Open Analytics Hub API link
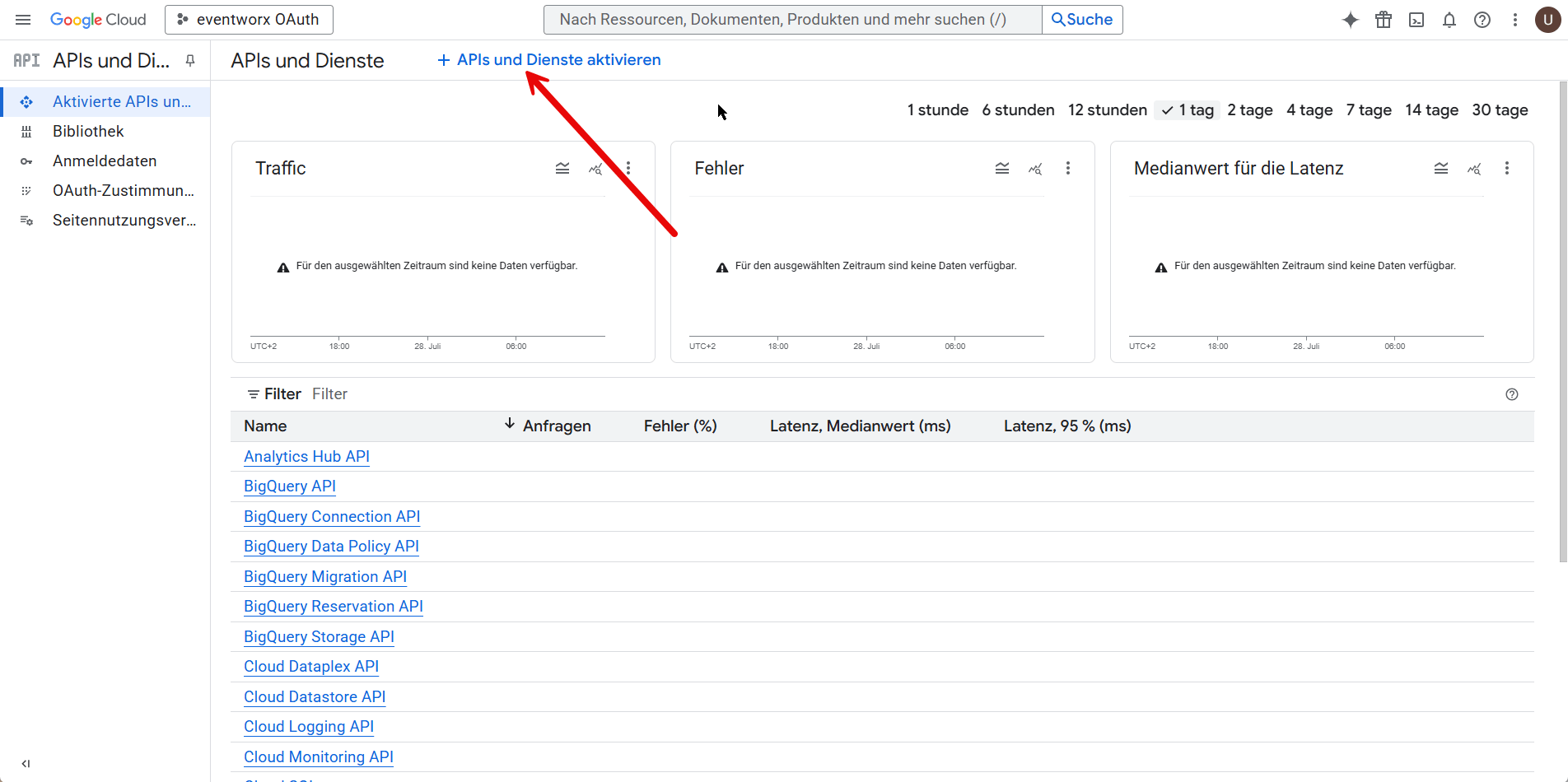1568x782 pixels. click(306, 457)
